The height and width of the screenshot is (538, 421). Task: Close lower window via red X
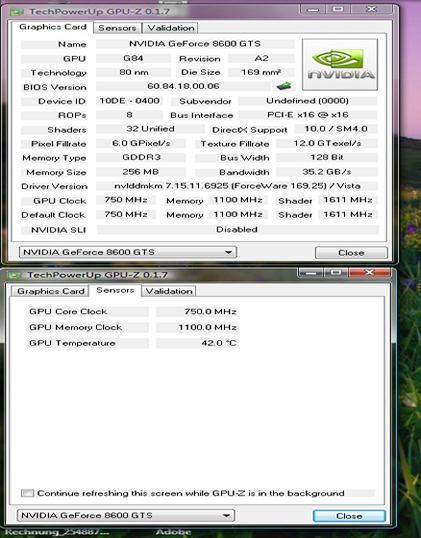[x=369, y=273]
